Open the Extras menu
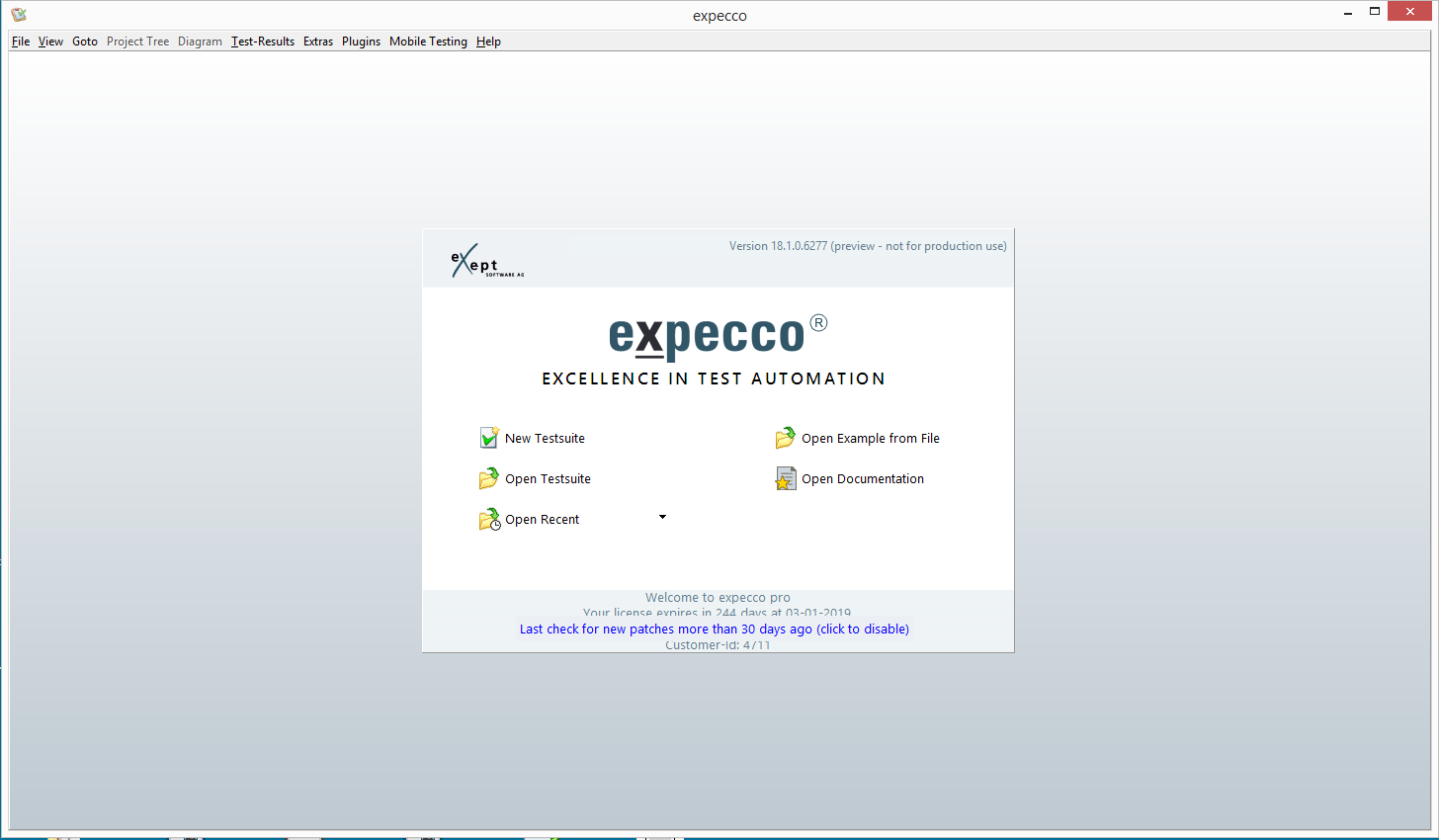 point(318,42)
